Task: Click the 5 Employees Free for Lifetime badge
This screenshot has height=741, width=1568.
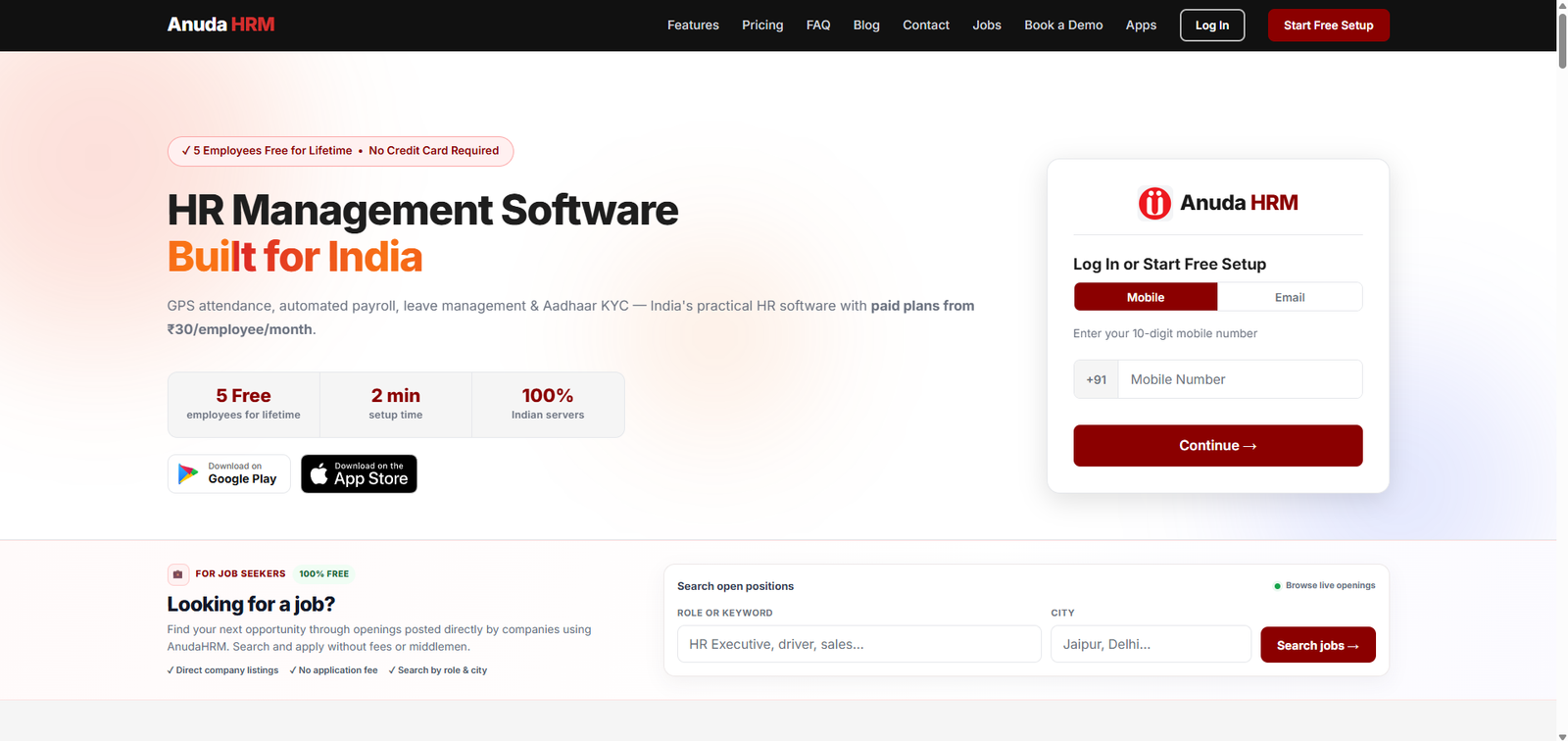Action: tap(340, 151)
